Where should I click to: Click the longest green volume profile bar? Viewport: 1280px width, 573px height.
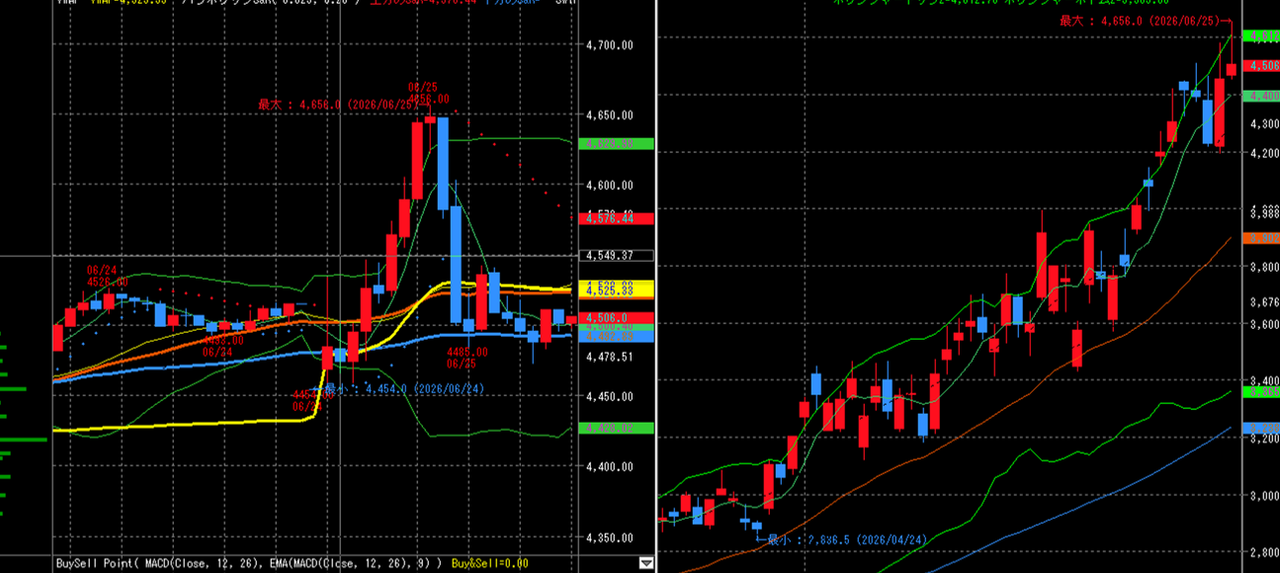(x=23, y=439)
